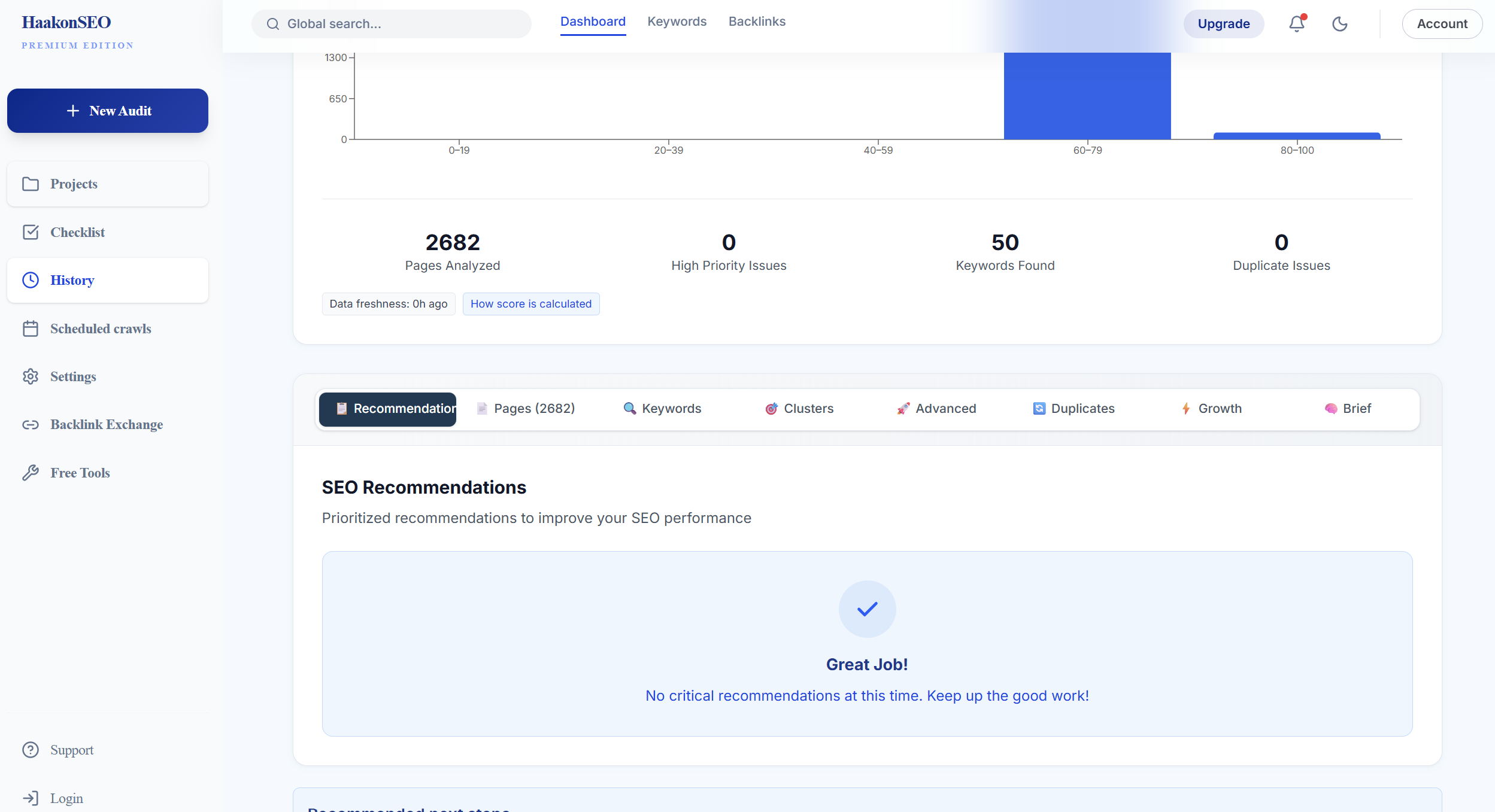Viewport: 1495px width, 812px height.
Task: Open Keywords in the top navigation
Action: pyautogui.click(x=677, y=22)
